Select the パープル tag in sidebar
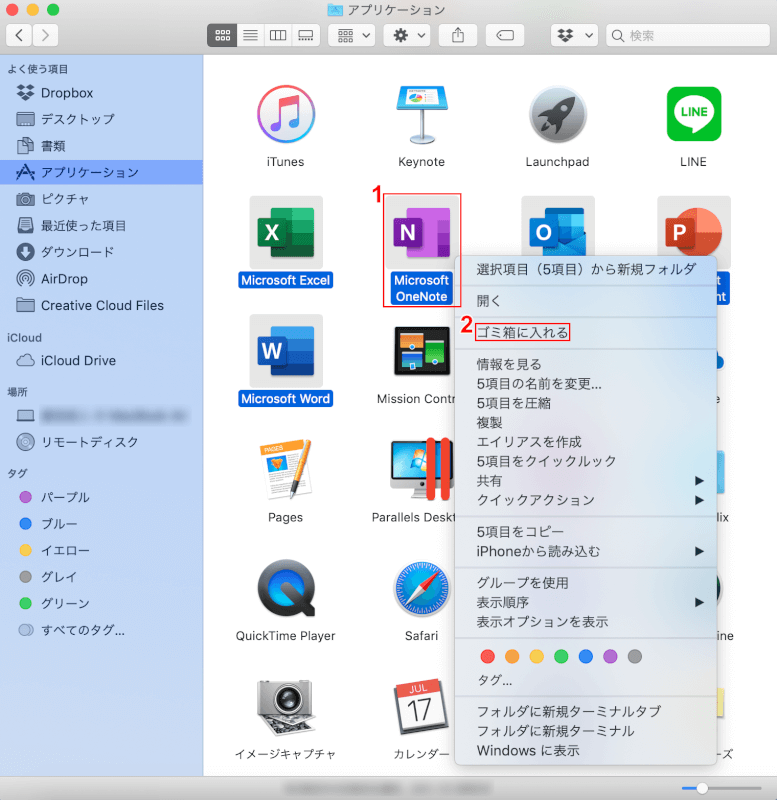The width and height of the screenshot is (777, 800). (x=102, y=497)
